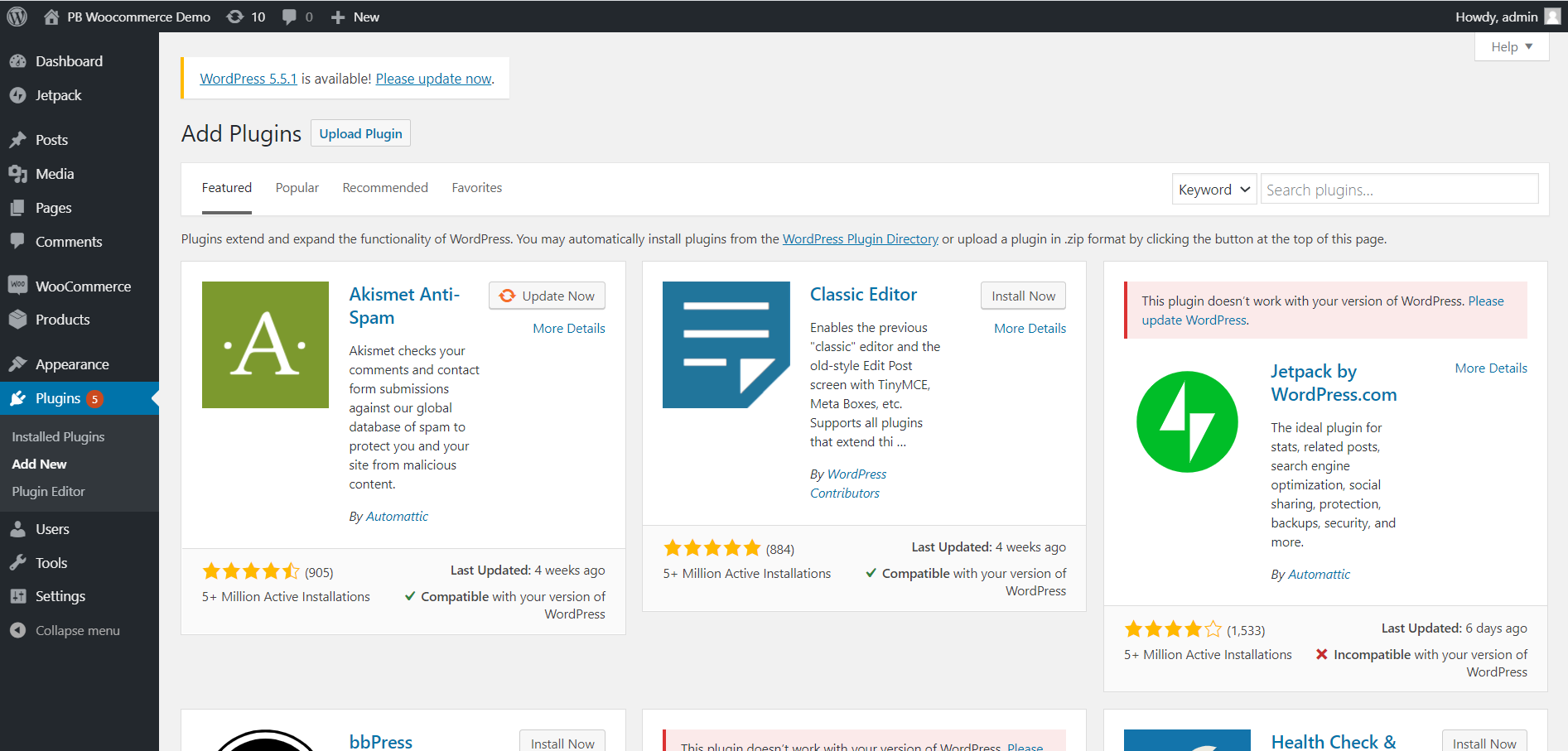Click Automattic author link under Jetpack
The height and width of the screenshot is (751, 1568).
click(x=1319, y=574)
